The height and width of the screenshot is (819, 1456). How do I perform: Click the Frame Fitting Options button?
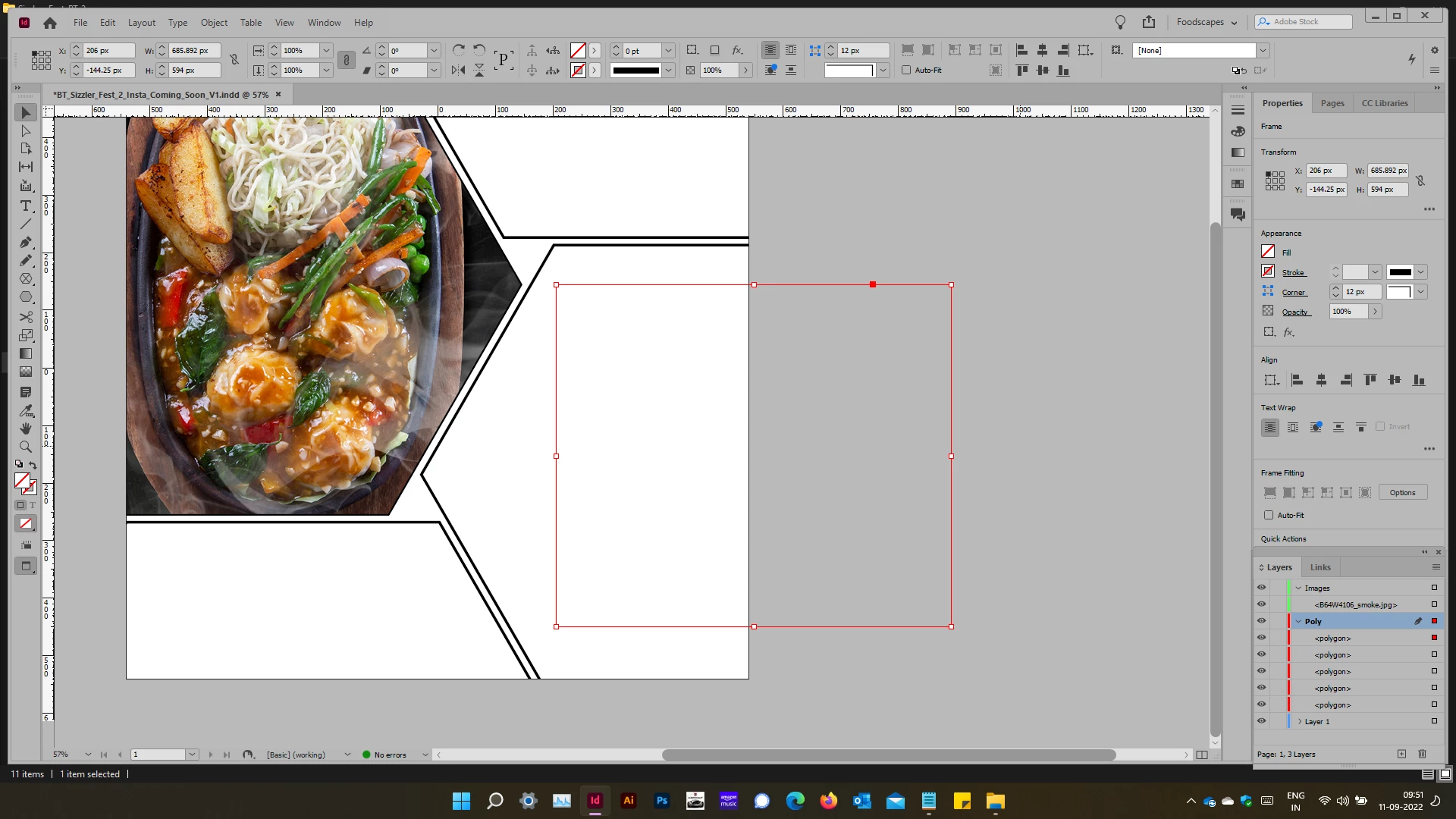(1402, 493)
